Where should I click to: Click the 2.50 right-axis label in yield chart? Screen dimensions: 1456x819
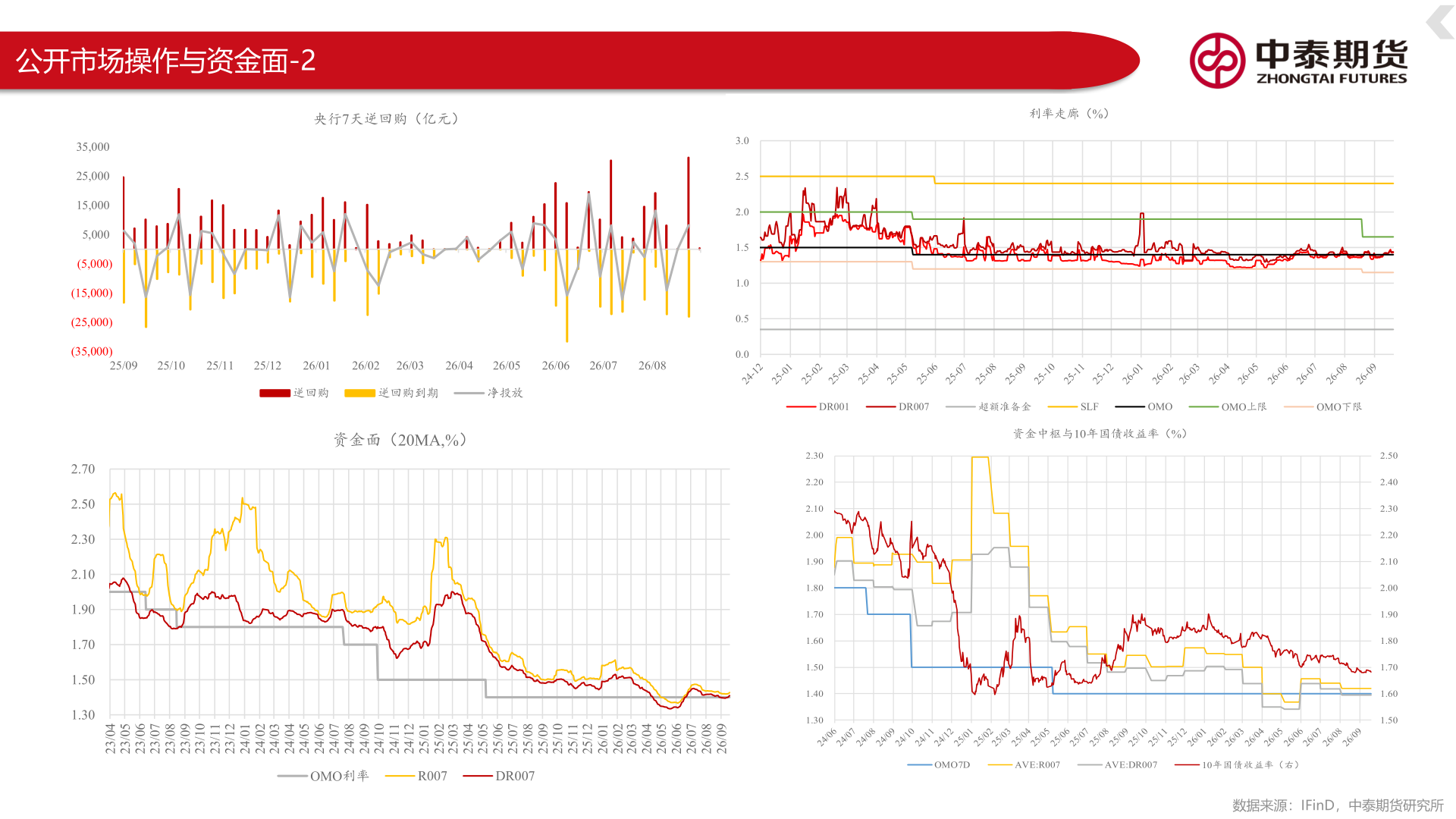pos(1389,456)
